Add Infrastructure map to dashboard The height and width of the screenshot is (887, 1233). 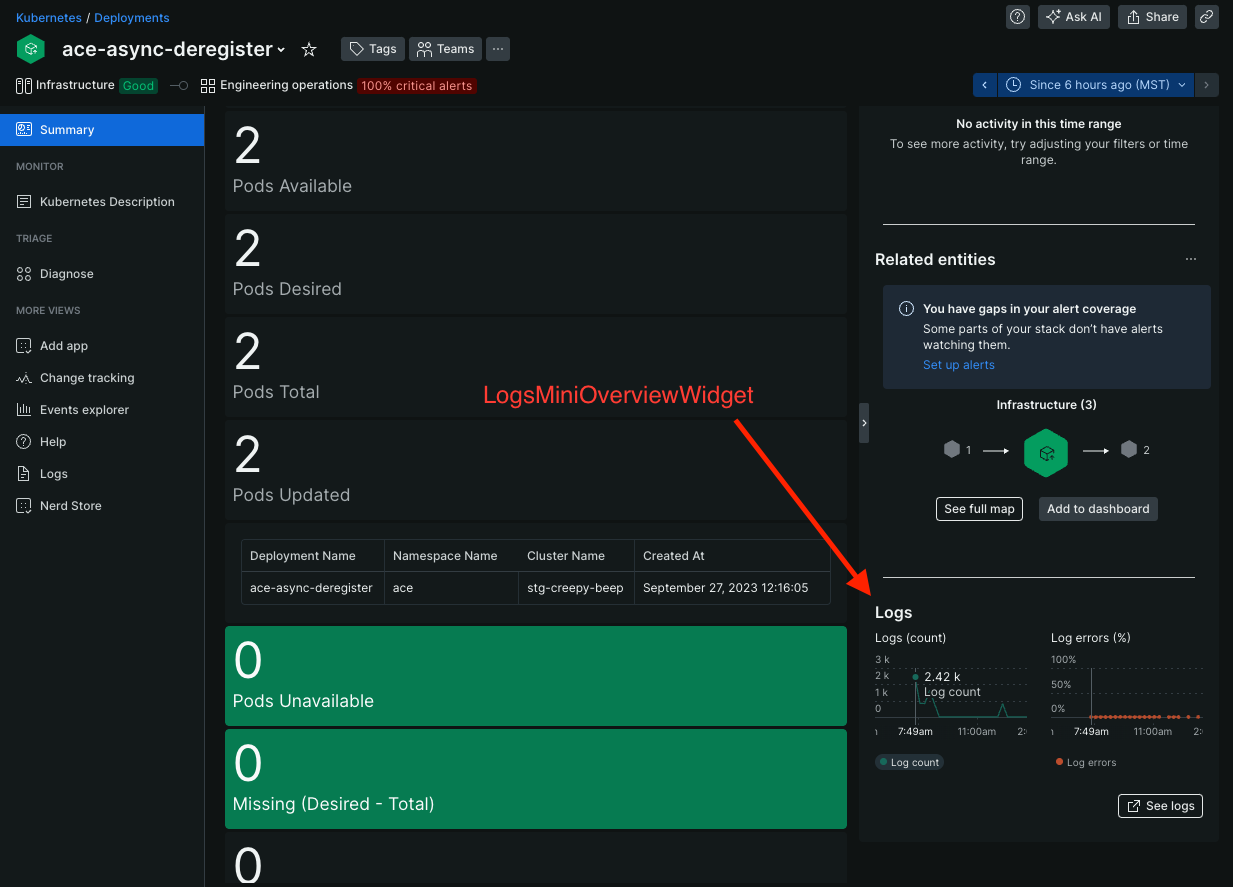(x=1097, y=508)
